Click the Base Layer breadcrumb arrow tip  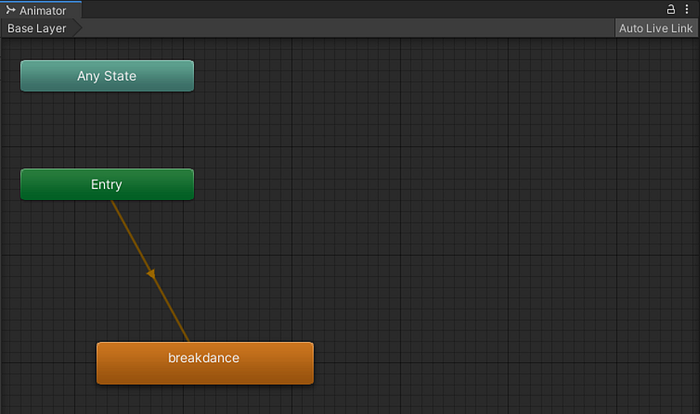coord(76,28)
